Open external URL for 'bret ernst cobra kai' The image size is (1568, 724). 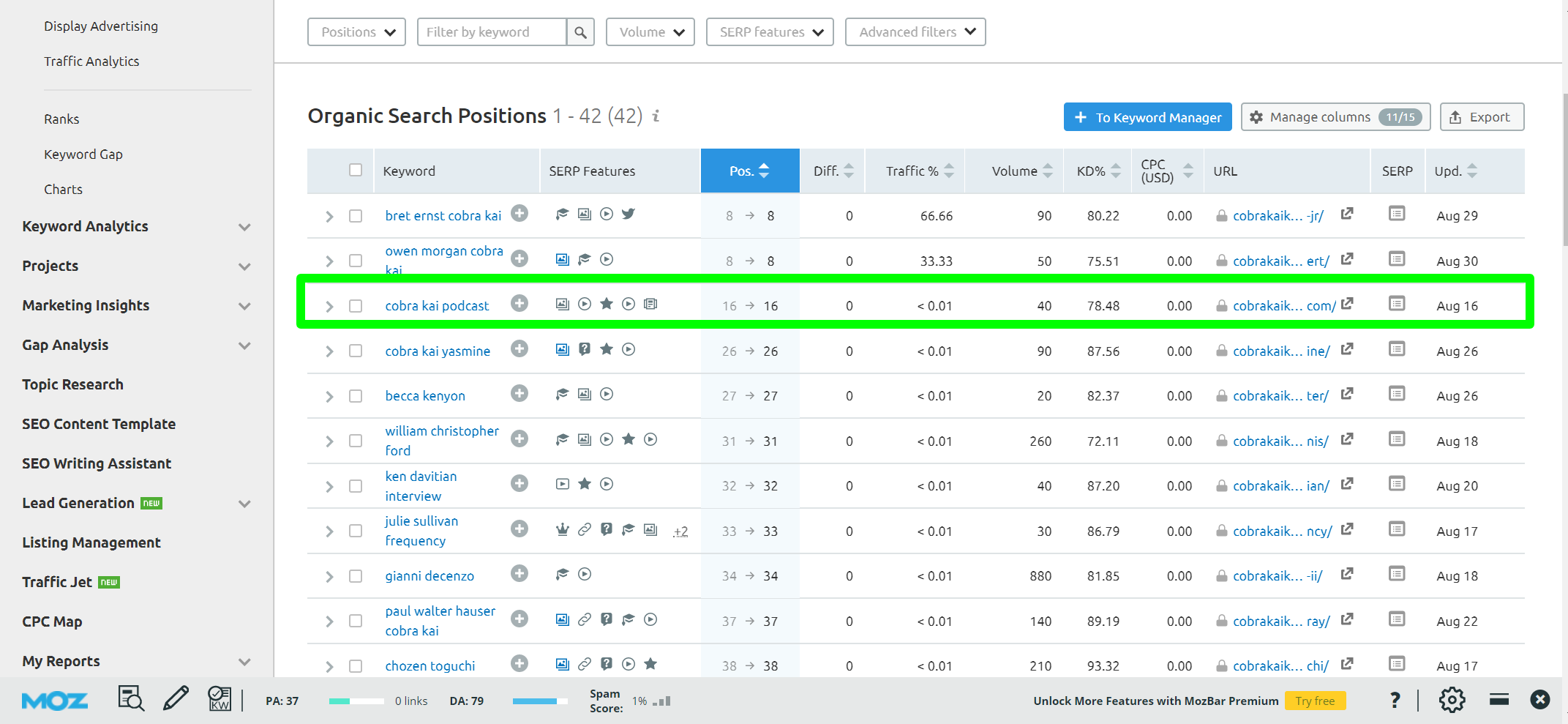[1347, 214]
